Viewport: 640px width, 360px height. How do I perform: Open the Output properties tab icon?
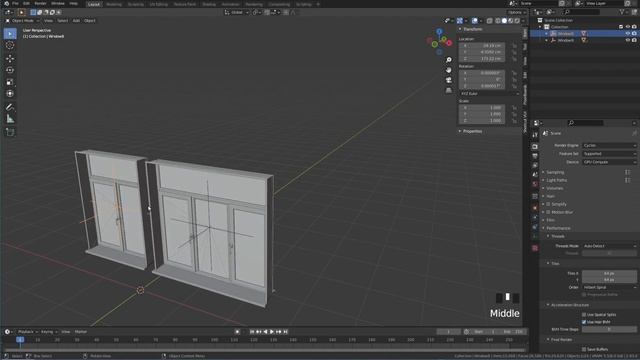click(535, 156)
